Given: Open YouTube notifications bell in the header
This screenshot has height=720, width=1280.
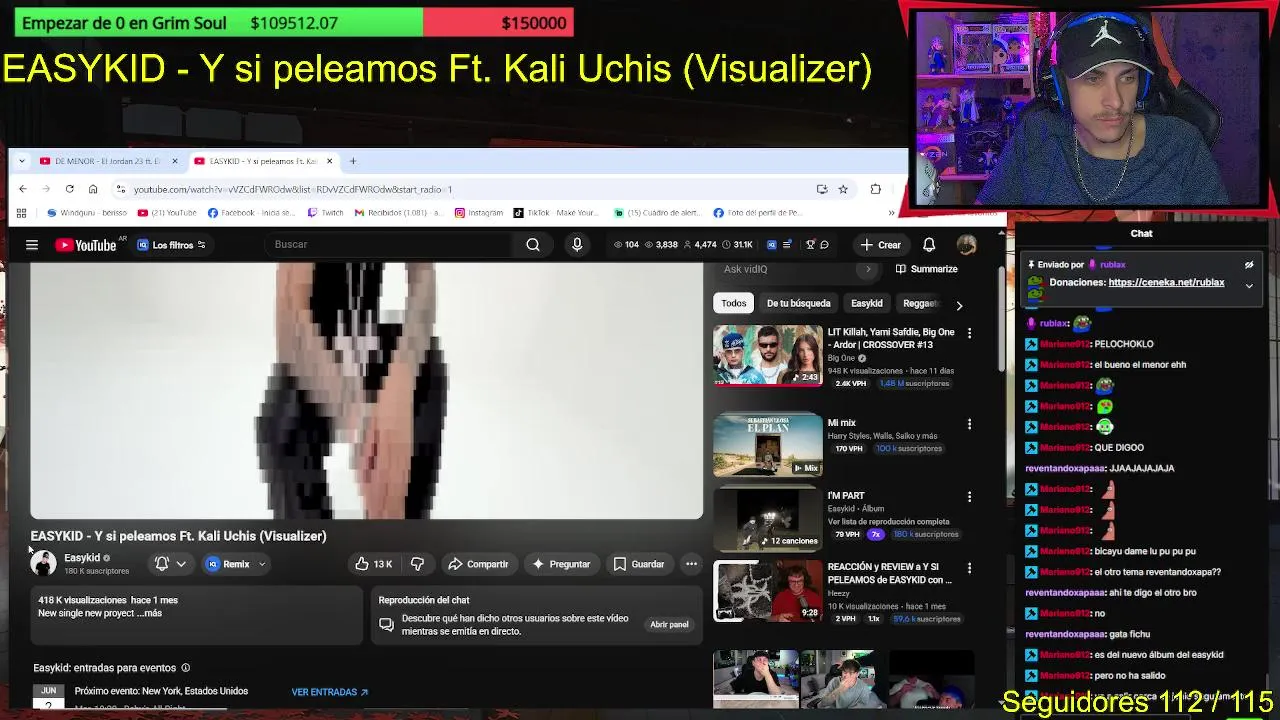Looking at the screenshot, I should 929,245.
